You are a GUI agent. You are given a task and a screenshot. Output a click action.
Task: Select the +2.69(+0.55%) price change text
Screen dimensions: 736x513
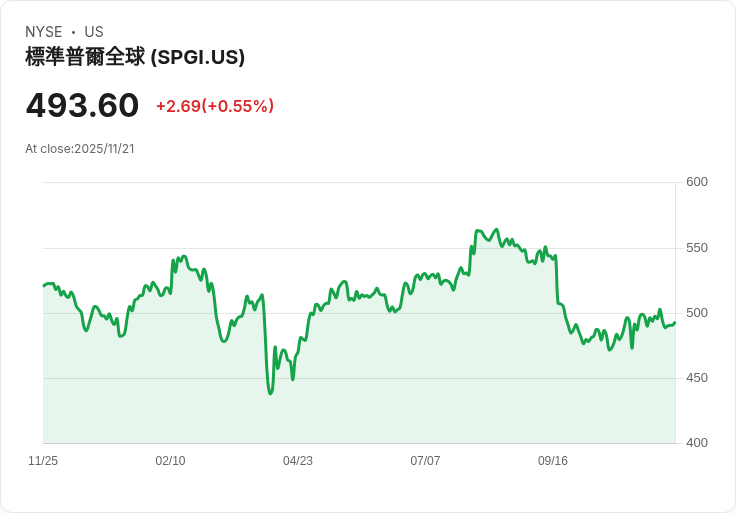click(x=215, y=106)
